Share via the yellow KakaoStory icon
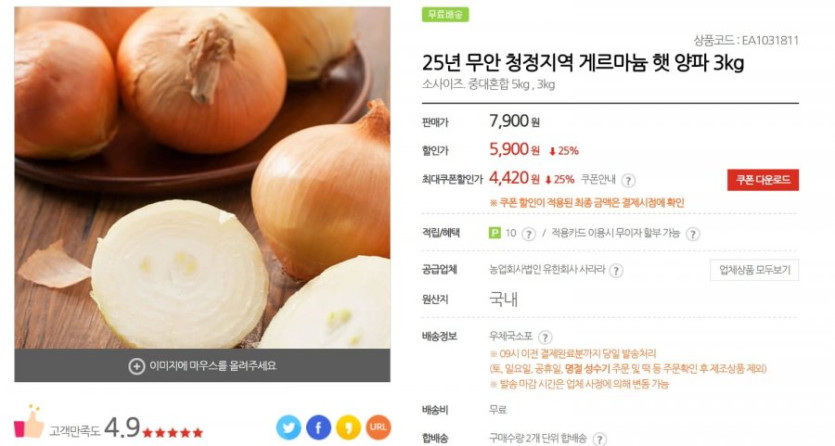Image resolution: width=835 pixels, height=446 pixels. click(x=348, y=427)
